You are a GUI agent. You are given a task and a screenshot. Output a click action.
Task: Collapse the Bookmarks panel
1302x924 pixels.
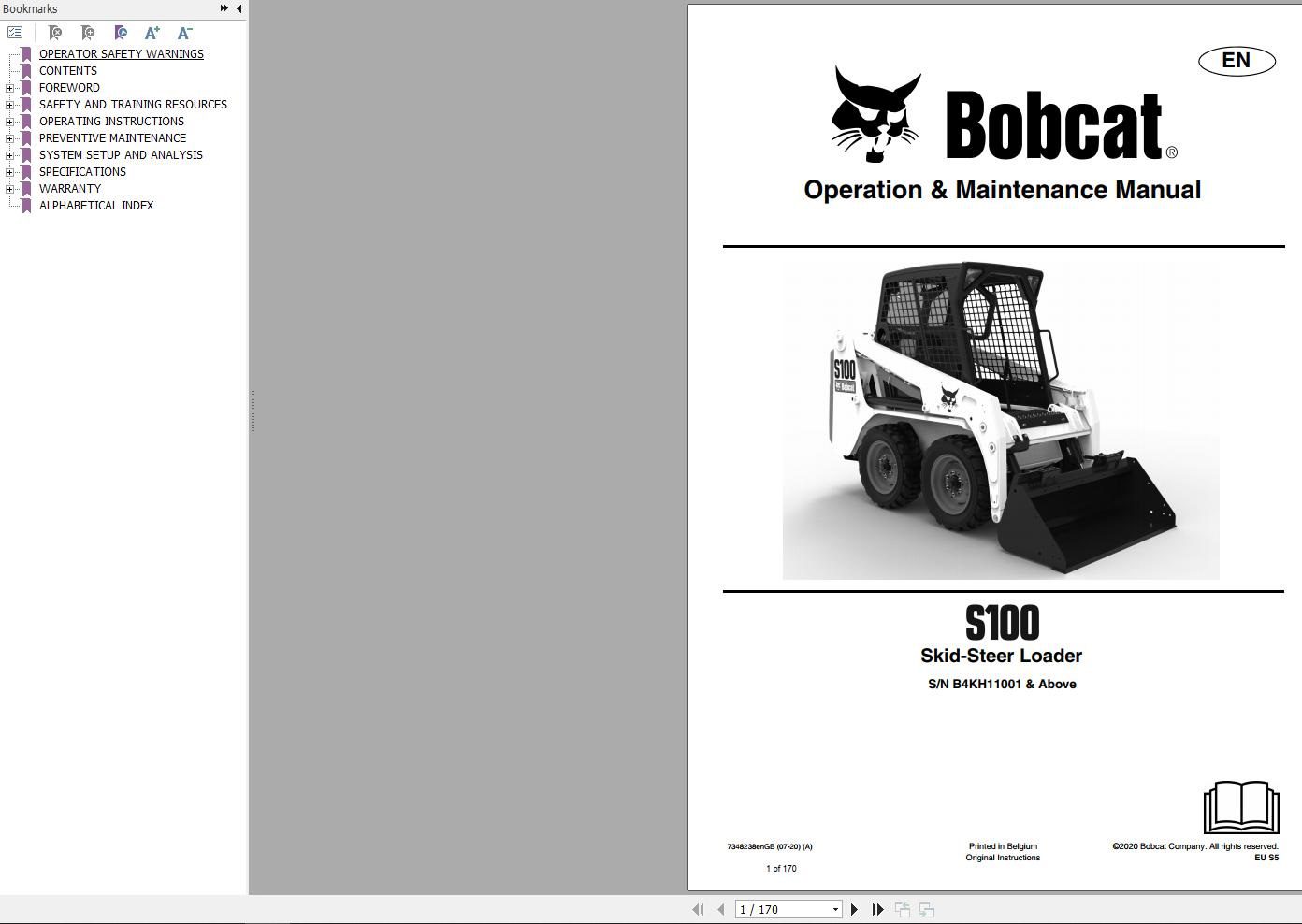[237, 7]
